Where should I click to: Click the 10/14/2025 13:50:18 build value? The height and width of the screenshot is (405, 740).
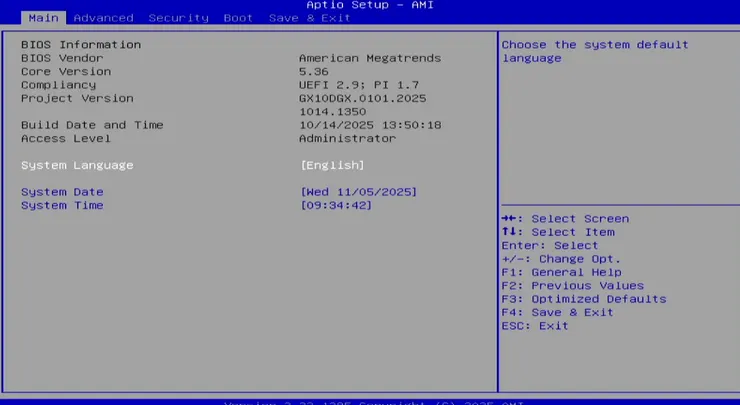tap(370, 125)
